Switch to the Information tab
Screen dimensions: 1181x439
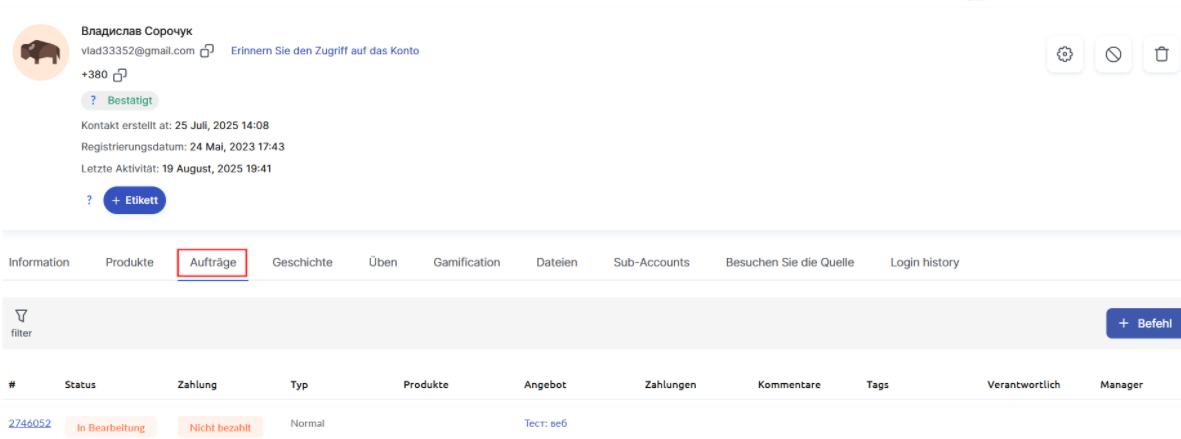tap(39, 262)
